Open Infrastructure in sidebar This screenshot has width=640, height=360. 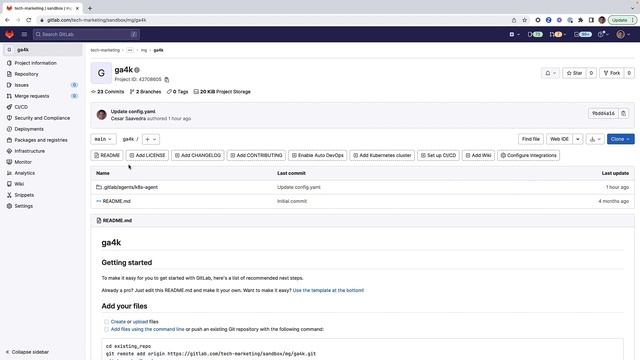[29, 151]
